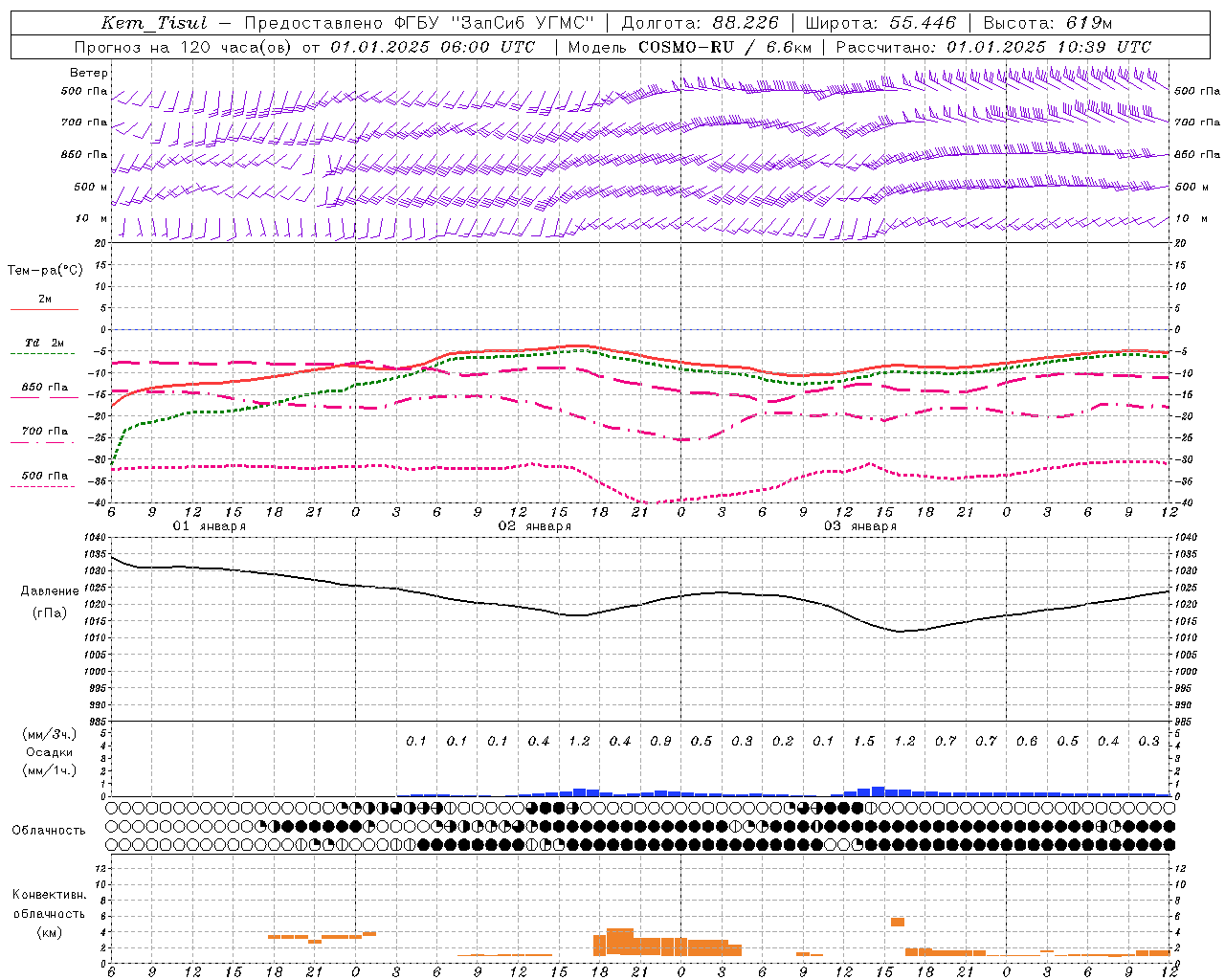1225x980 pixels.
Task: Select the Давление pressure panel label
Action: pos(50,591)
